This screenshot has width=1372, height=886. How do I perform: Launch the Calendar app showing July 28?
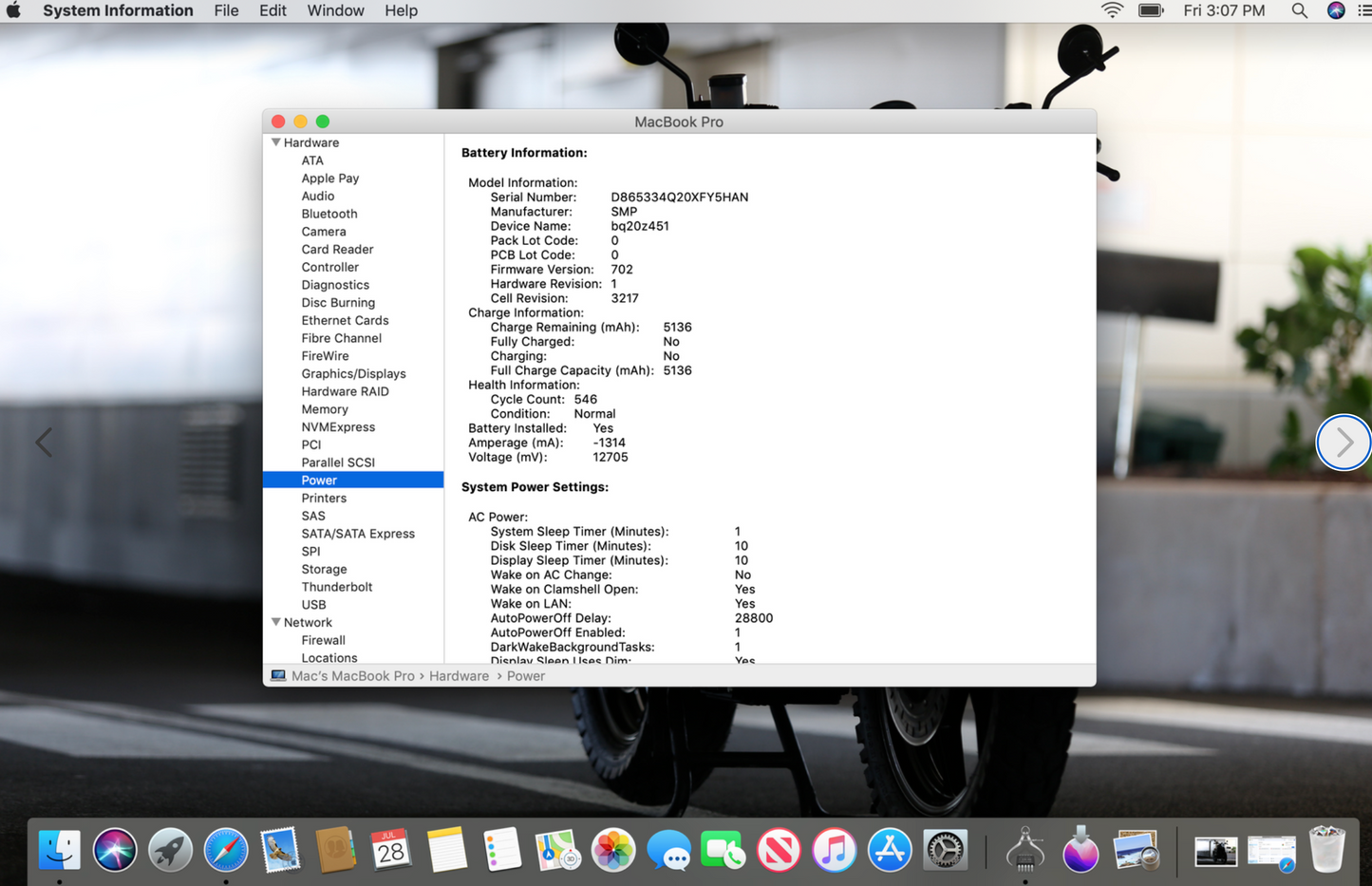click(391, 850)
